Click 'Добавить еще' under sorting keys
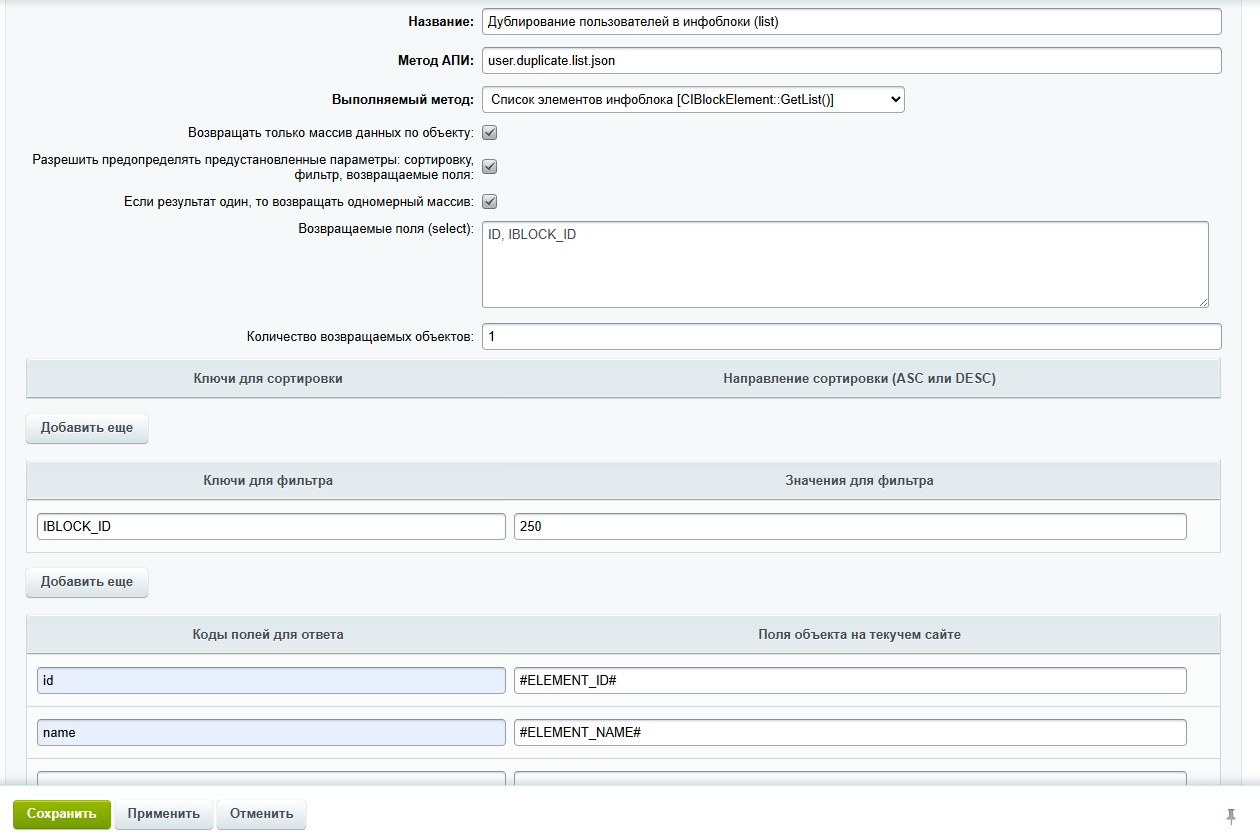This screenshot has width=1260, height=838. 87,428
